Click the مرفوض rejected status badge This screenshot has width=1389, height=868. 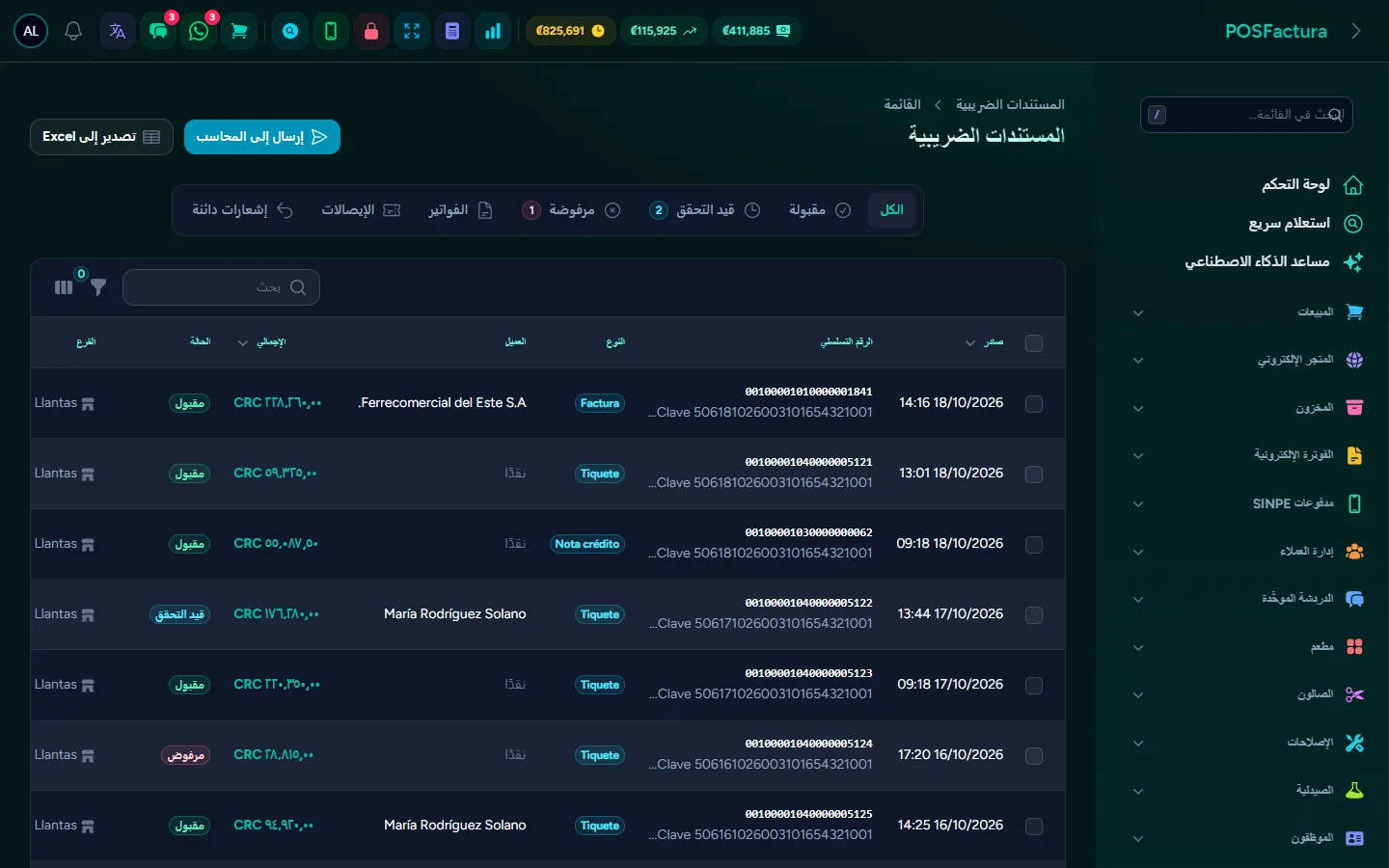click(x=186, y=755)
